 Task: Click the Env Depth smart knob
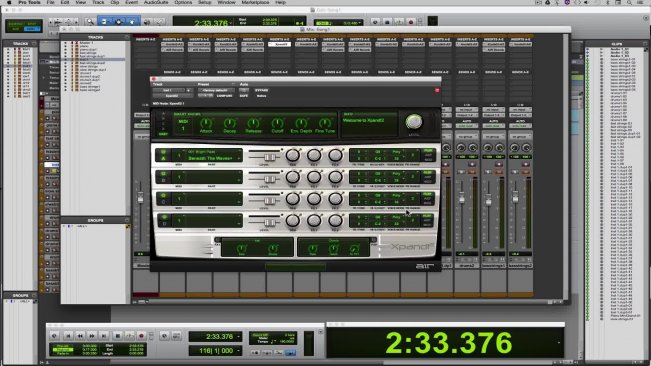click(x=301, y=123)
